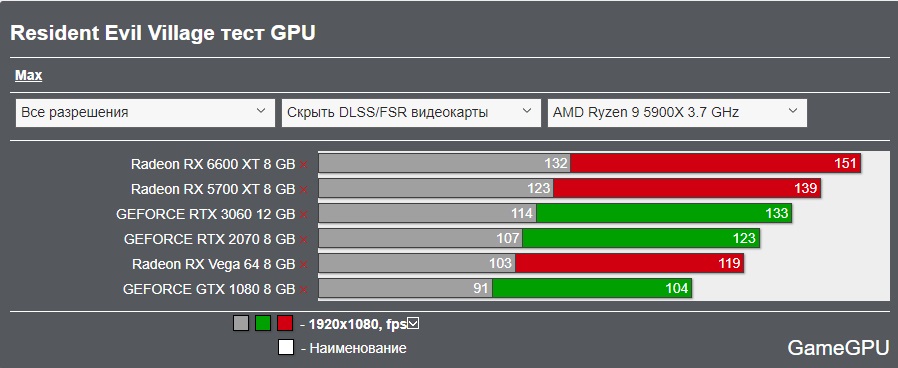
Task: Select the Max quality tab
Action: coord(29,76)
